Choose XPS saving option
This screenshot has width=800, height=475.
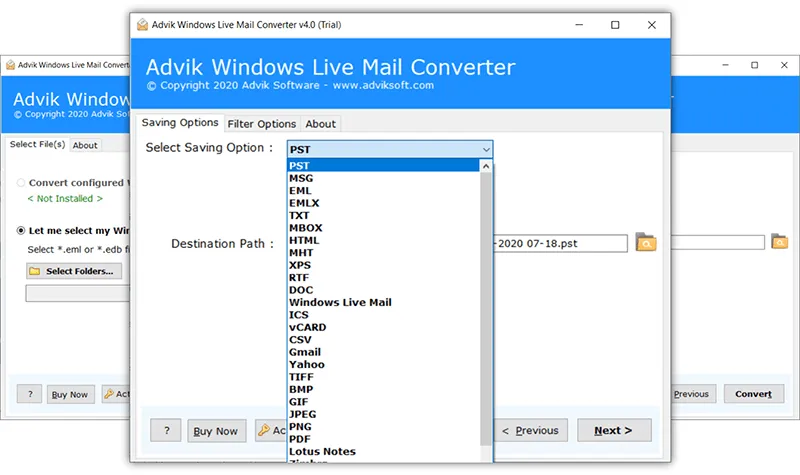pos(383,265)
